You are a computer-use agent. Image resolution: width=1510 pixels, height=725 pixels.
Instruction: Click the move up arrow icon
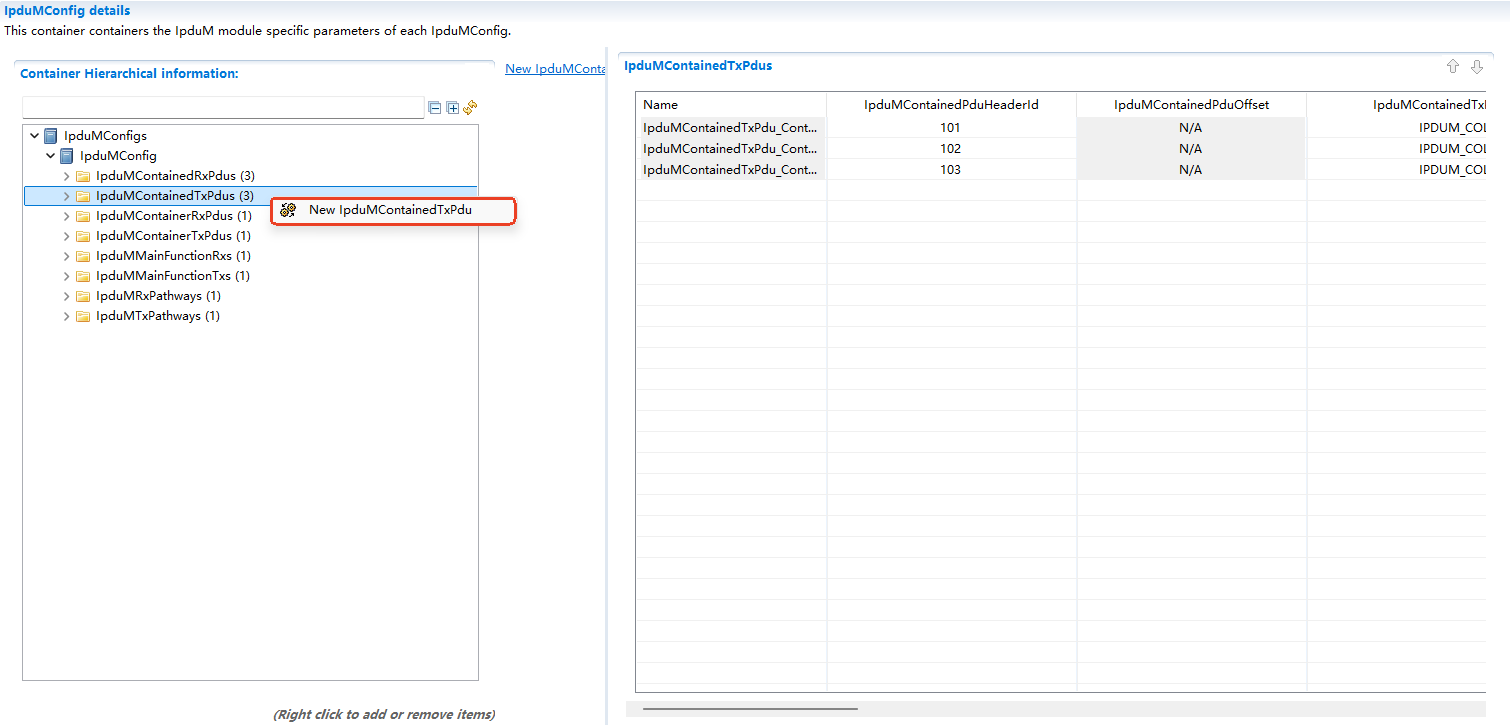(1453, 67)
